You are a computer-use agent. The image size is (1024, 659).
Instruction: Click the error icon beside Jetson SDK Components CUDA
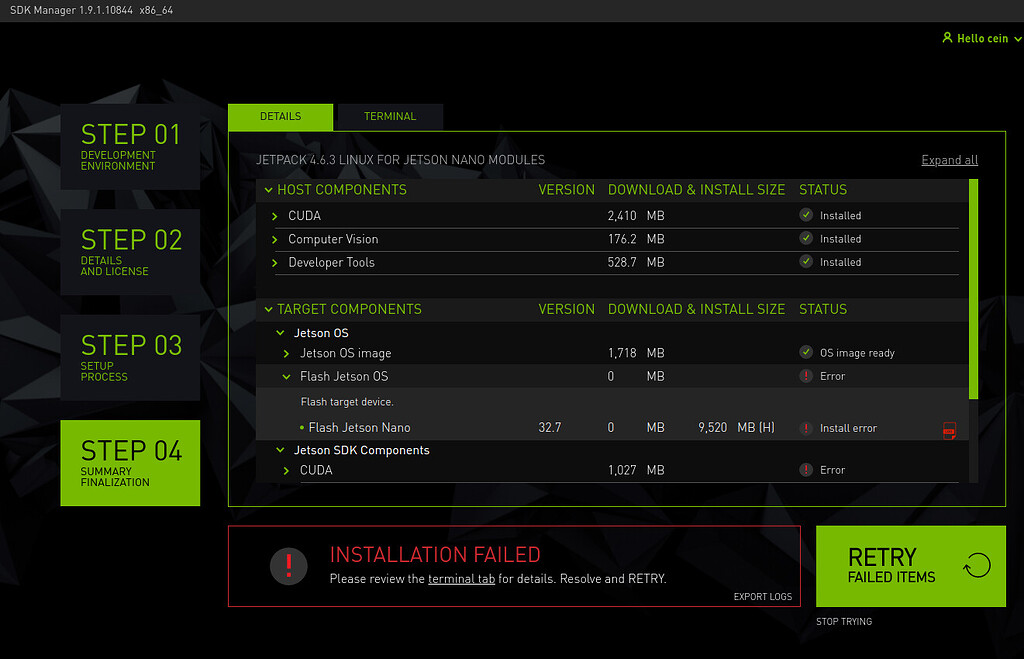click(806, 469)
